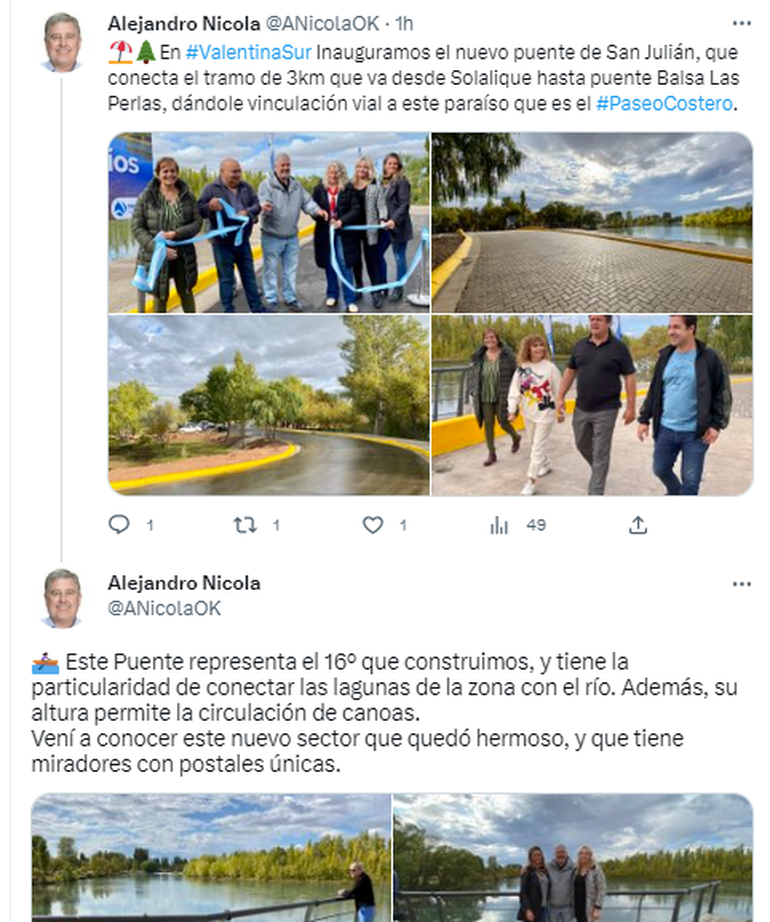
Task: Click Alejandro Nicola's avatar on the first tweet
Action: (x=62, y=42)
